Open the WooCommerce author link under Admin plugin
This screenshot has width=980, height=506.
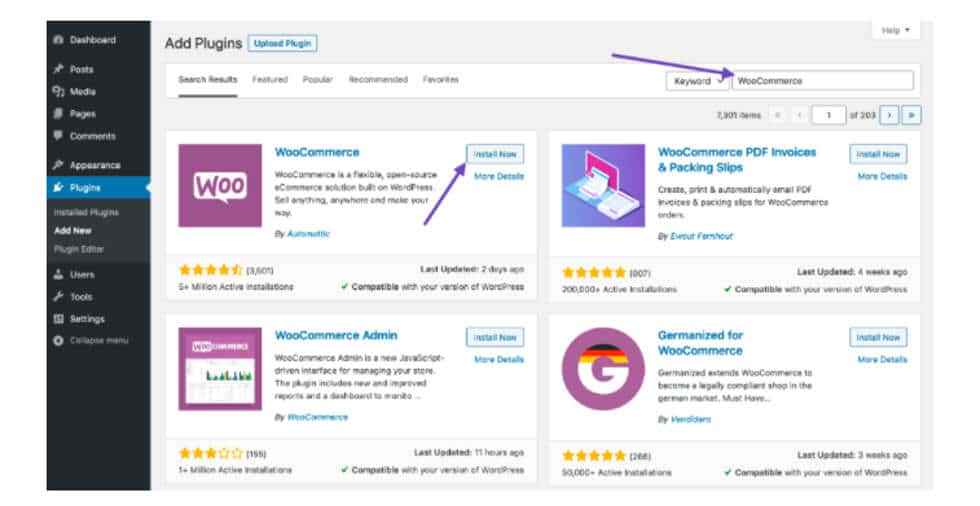tap(318, 417)
